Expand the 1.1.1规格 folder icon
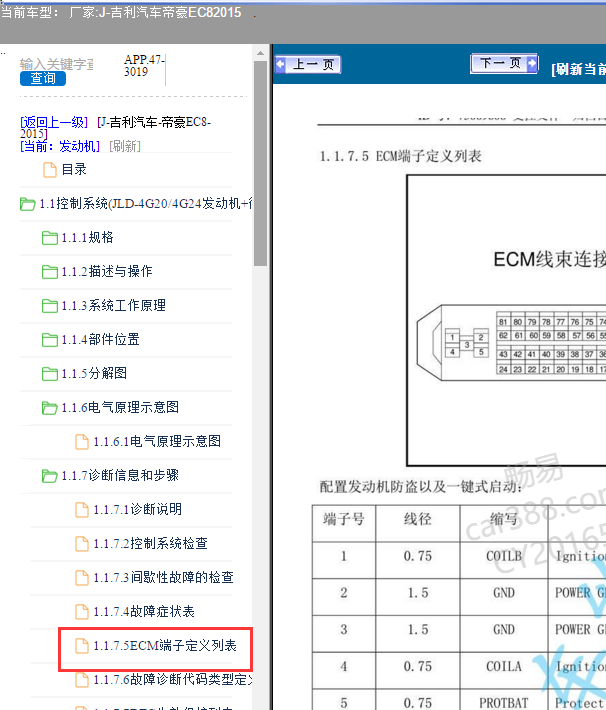 tap(50, 238)
